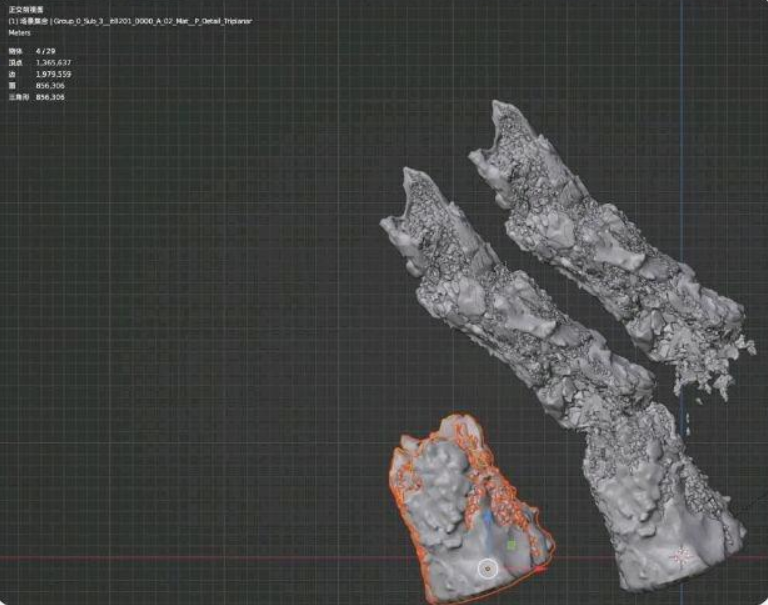Image resolution: width=768 pixels, height=605 pixels.
Task: Click the vertex count '1,365,637'
Action: coord(53,63)
